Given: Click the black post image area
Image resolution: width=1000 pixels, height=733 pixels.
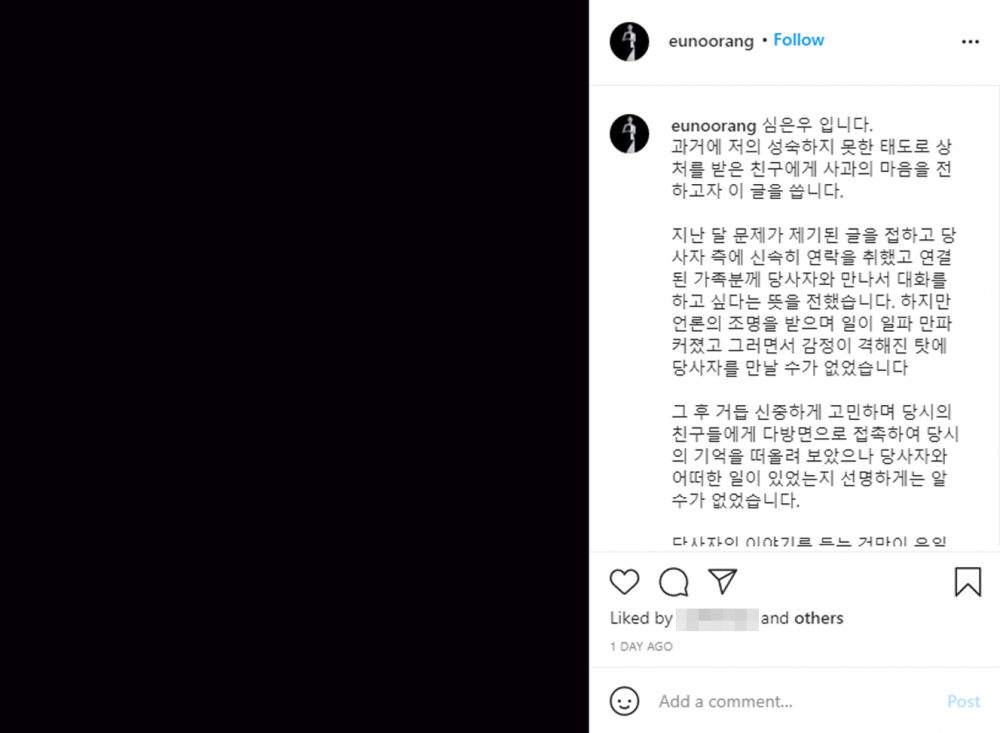Looking at the screenshot, I should (294, 366).
